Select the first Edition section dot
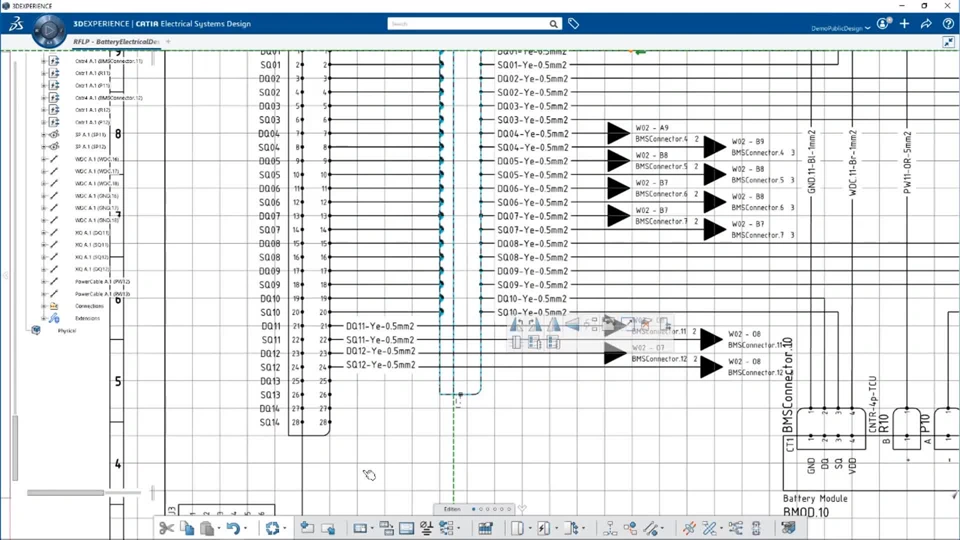 (x=473, y=509)
